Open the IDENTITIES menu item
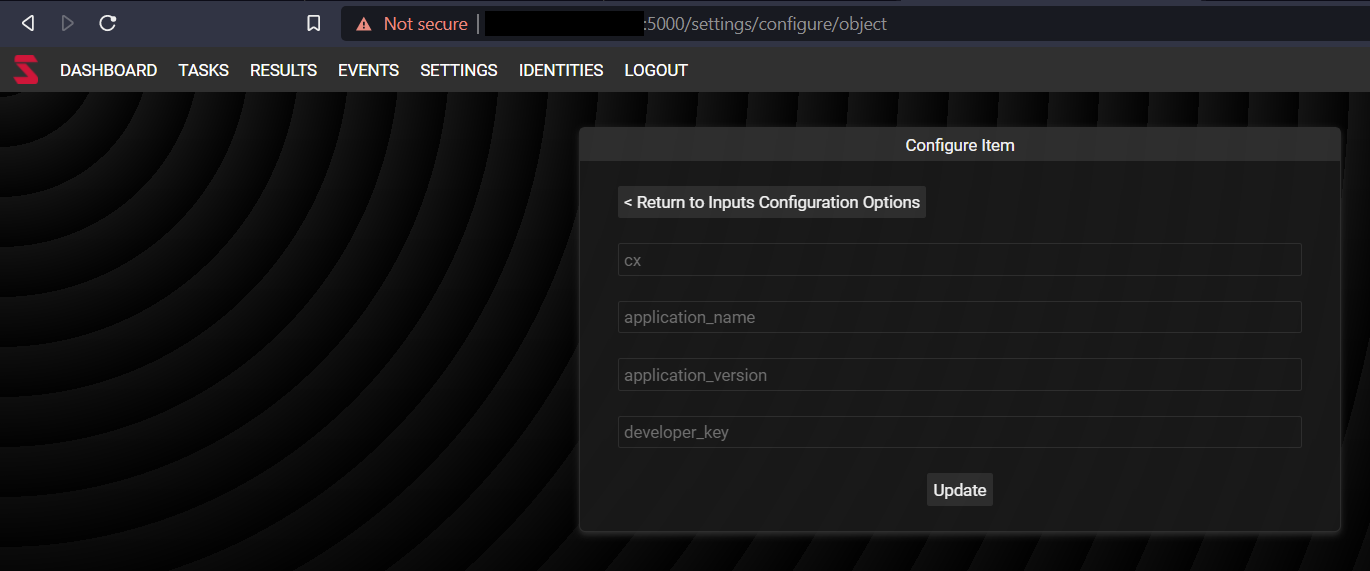Screen dimensions: 1370x571 [x=561, y=70]
